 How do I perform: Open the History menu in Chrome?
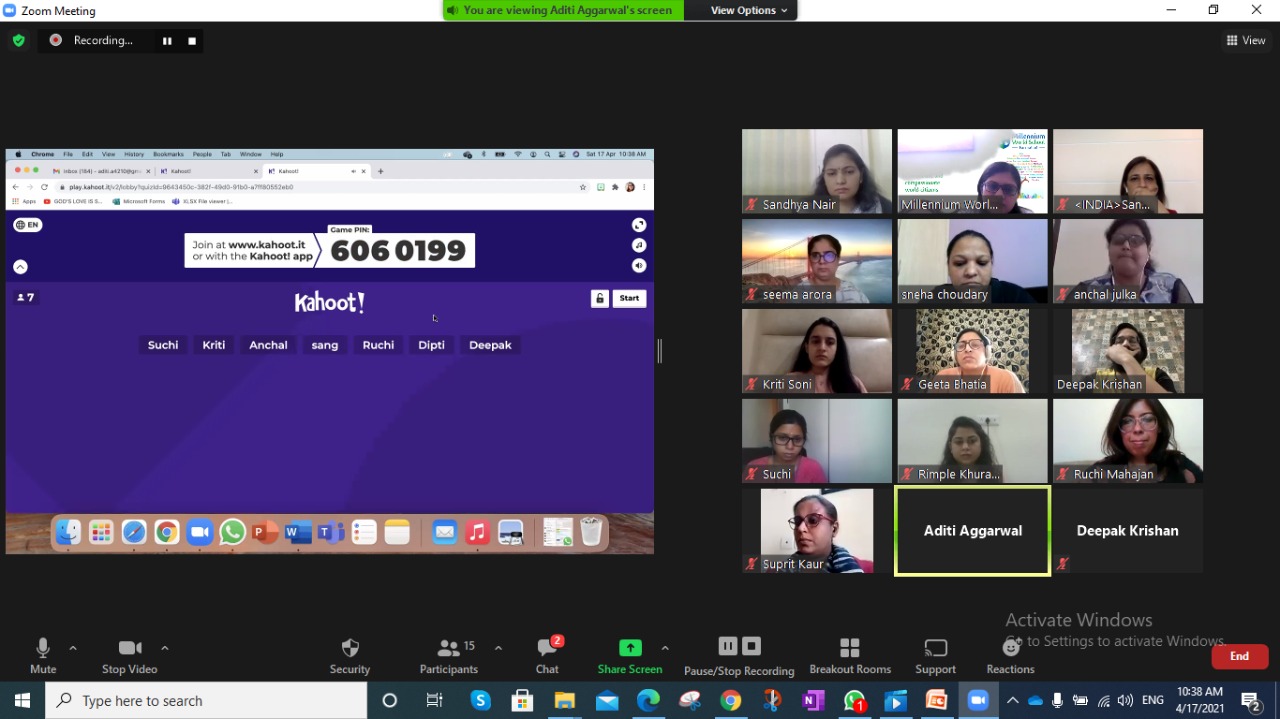coord(134,154)
